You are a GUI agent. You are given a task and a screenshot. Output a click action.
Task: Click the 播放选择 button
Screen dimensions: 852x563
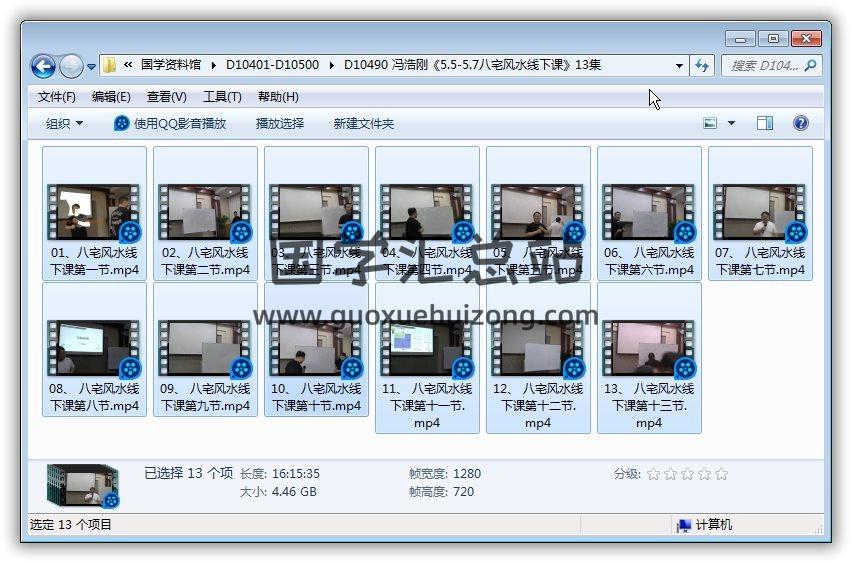(280, 123)
